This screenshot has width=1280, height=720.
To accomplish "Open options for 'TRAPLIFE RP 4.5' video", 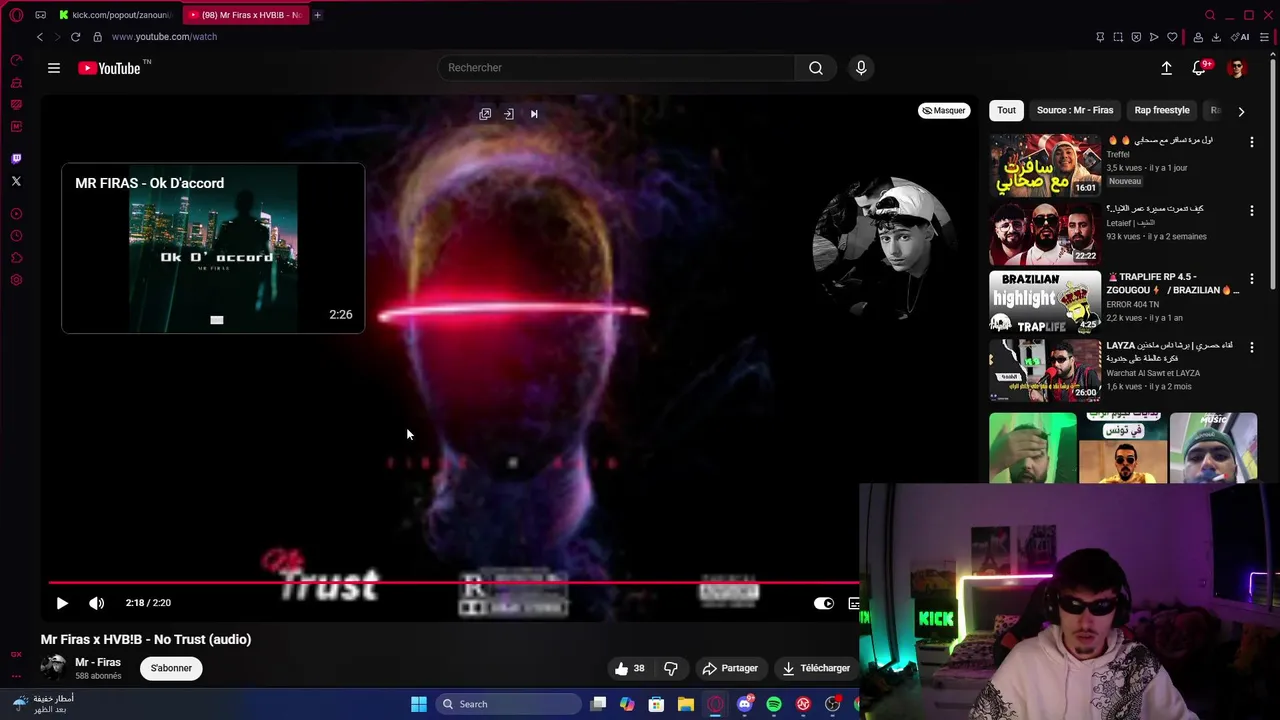I will [1251, 279].
